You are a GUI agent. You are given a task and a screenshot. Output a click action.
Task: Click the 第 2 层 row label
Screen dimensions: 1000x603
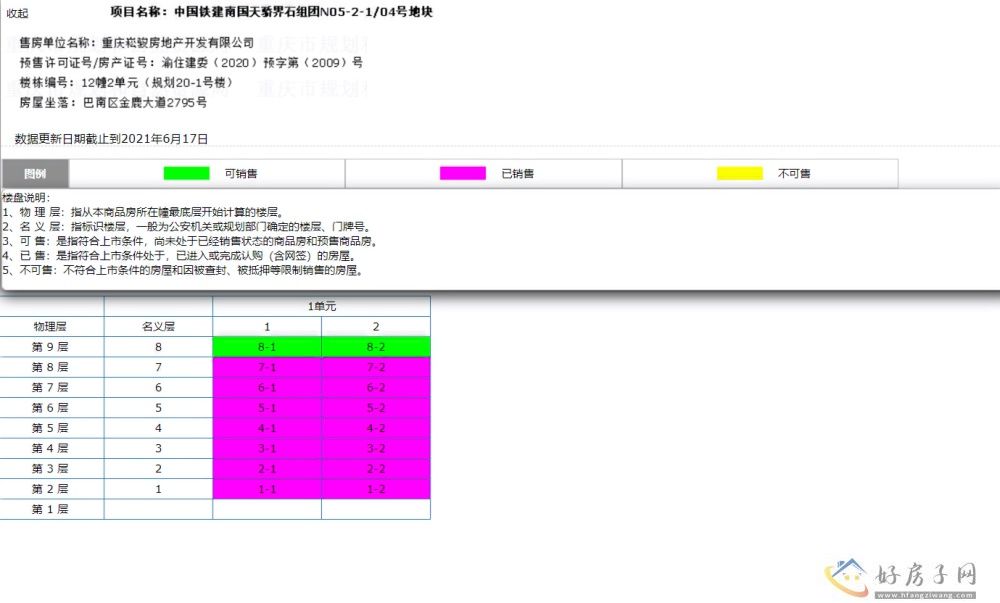pos(50,489)
